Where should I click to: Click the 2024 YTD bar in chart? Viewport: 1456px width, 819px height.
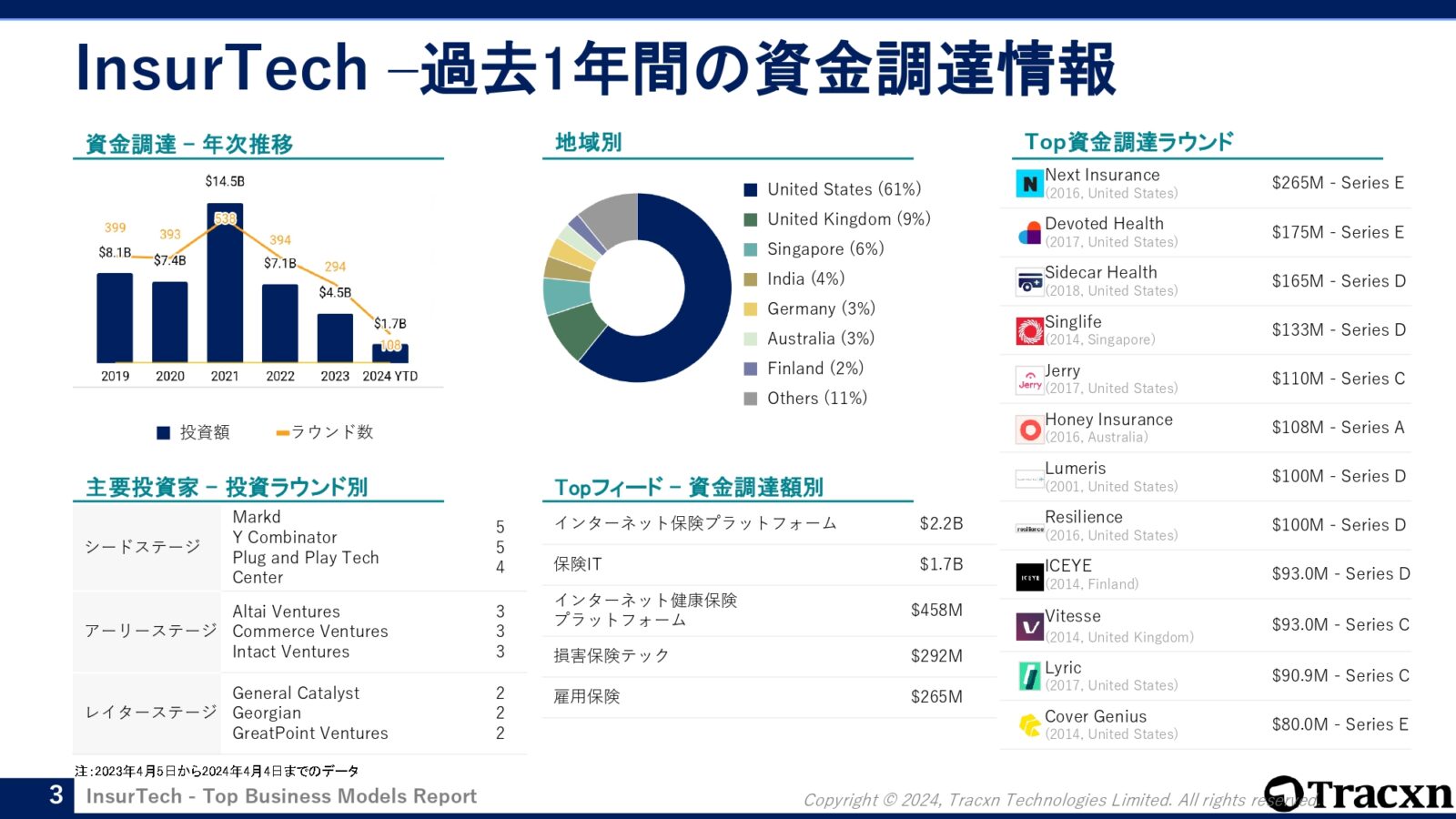390,353
